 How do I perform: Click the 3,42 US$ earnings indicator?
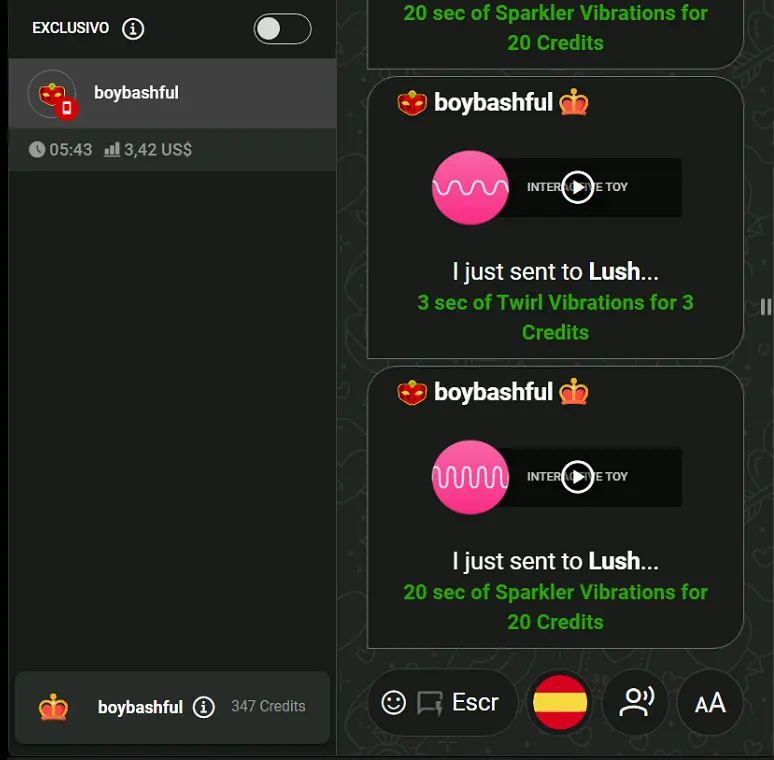click(148, 150)
